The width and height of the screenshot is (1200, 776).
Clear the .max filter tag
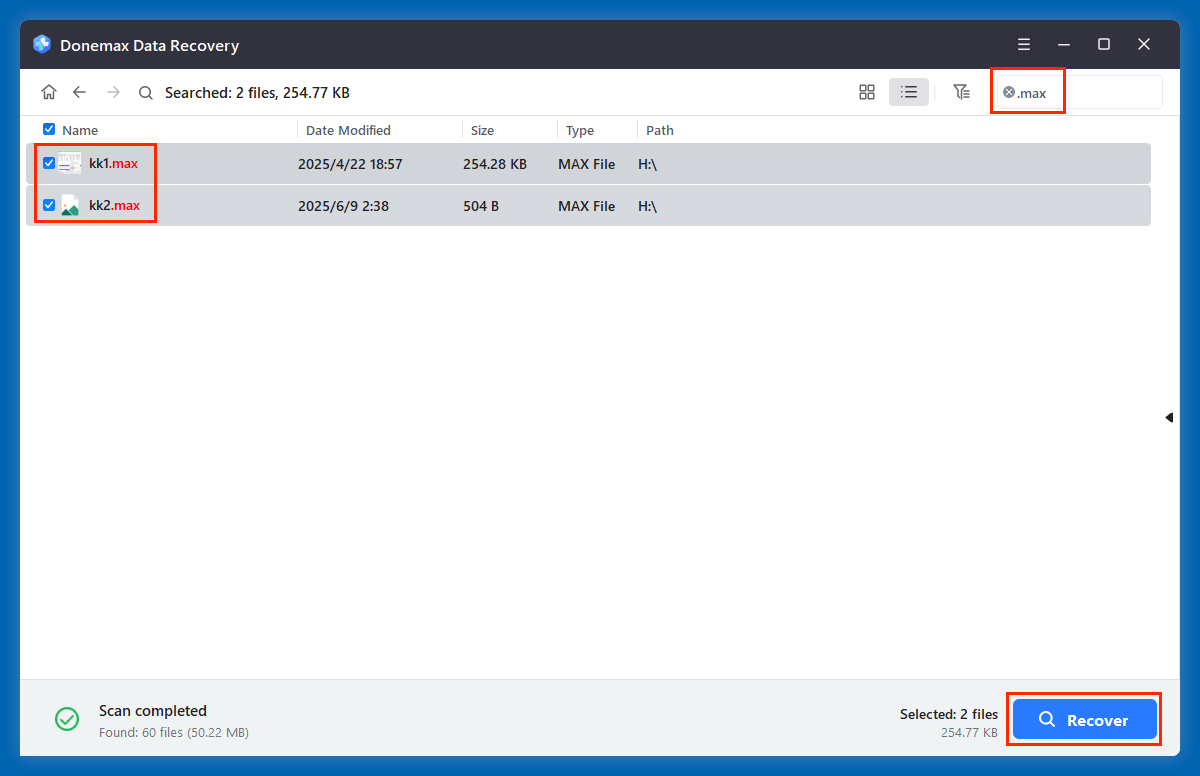tap(1011, 92)
